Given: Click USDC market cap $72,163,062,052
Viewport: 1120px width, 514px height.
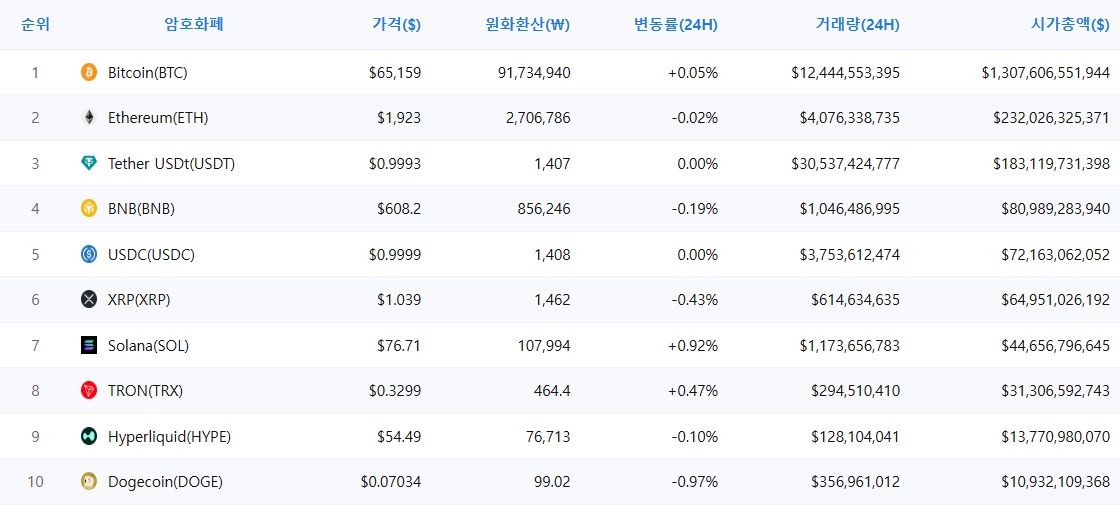Looking at the screenshot, I should 1055,254.
